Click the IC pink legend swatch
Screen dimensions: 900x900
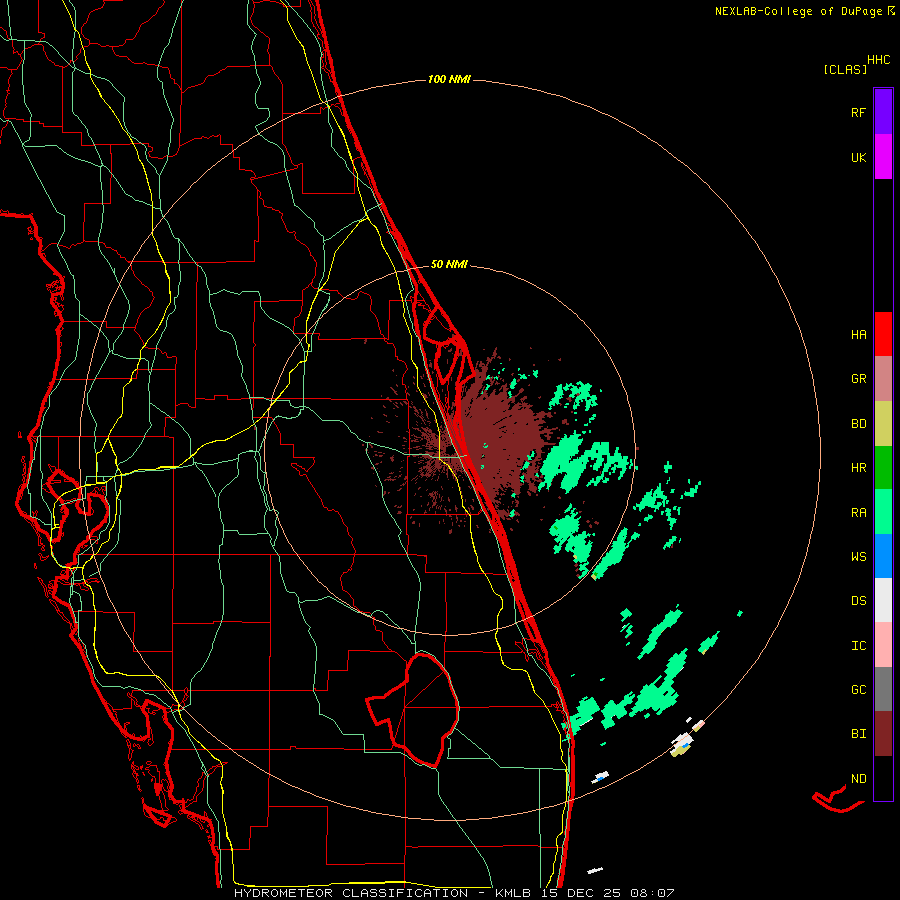point(883,645)
